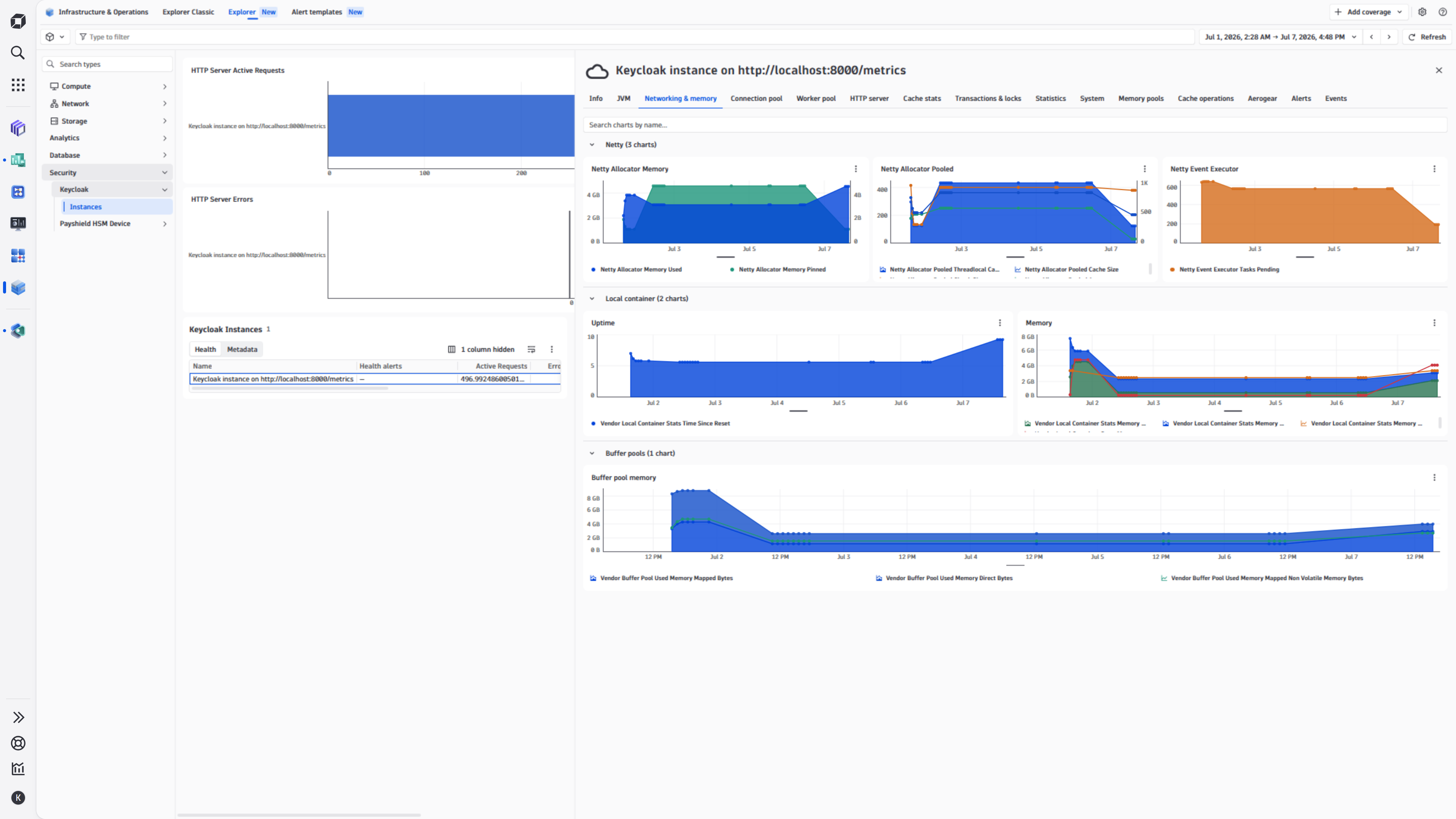Click the 1 column hidden button

coord(481,349)
